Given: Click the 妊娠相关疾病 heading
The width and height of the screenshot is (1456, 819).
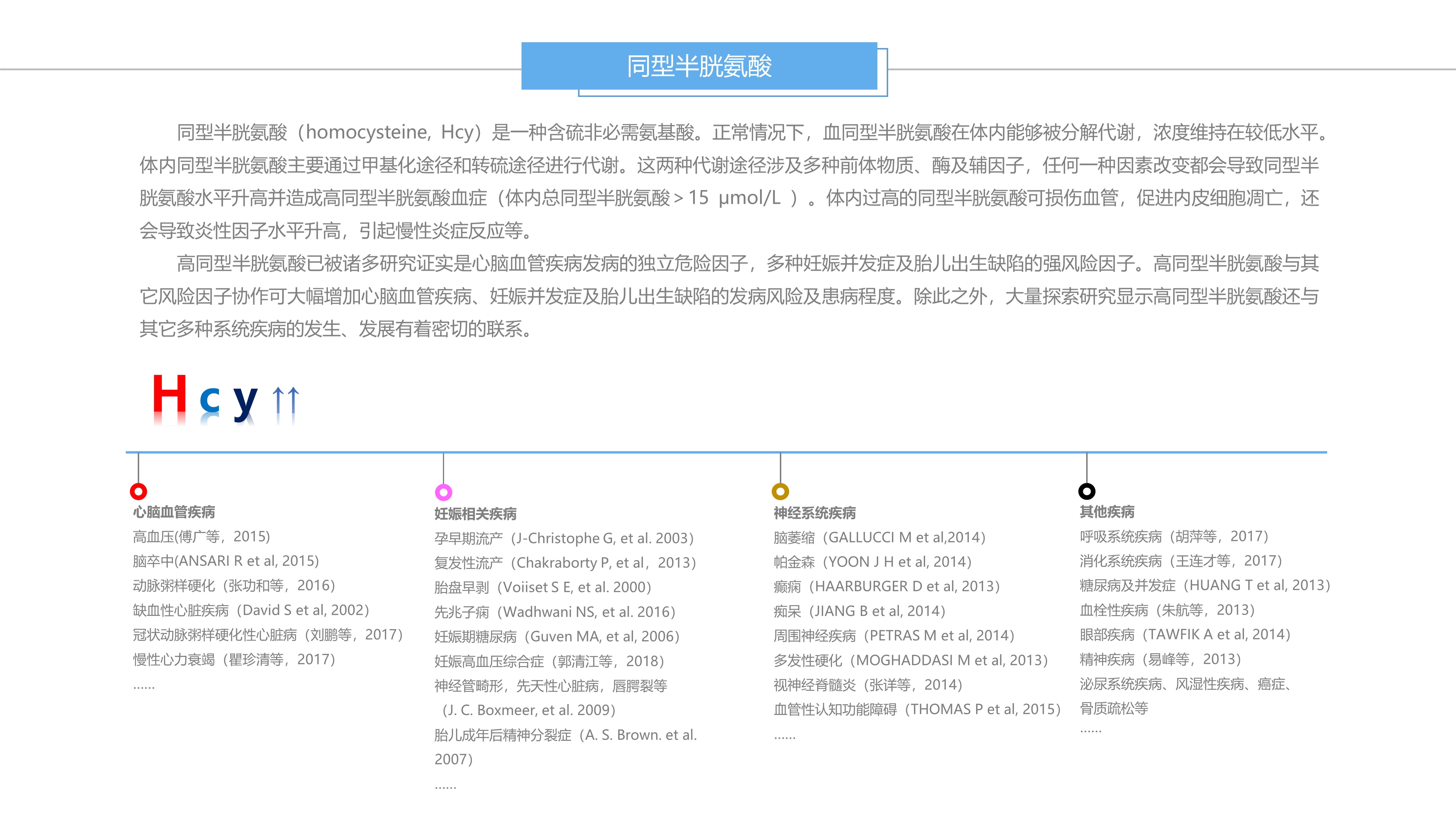Looking at the screenshot, I should point(475,514).
